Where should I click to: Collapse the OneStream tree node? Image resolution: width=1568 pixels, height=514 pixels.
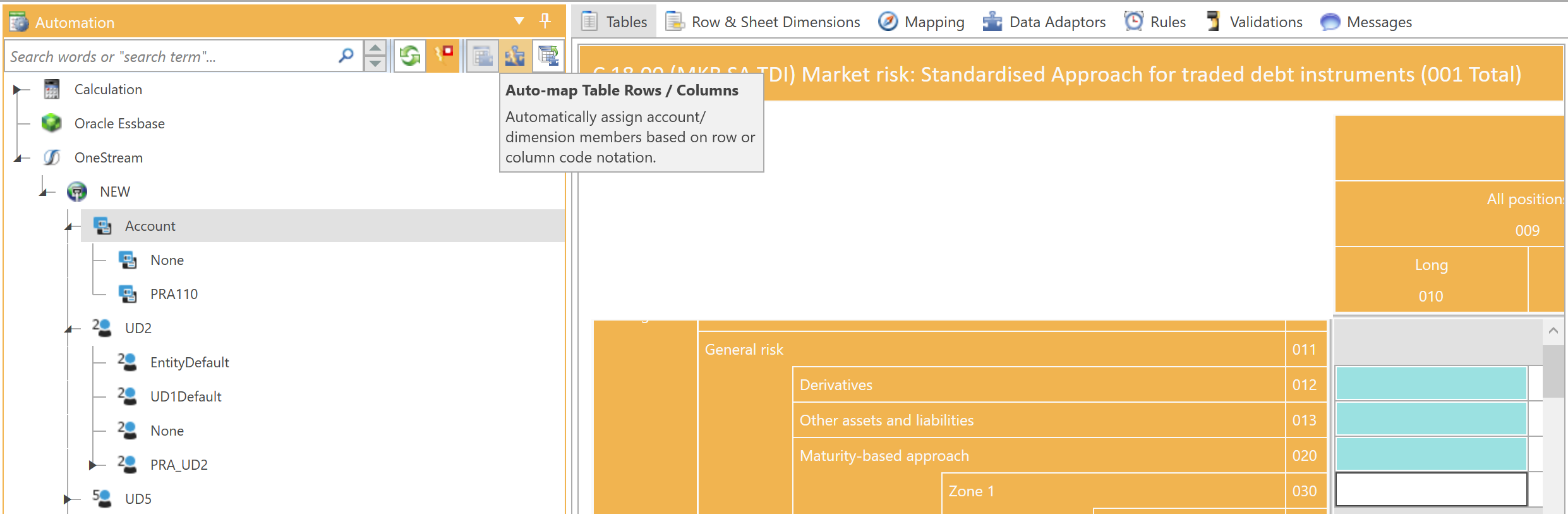click(18, 158)
